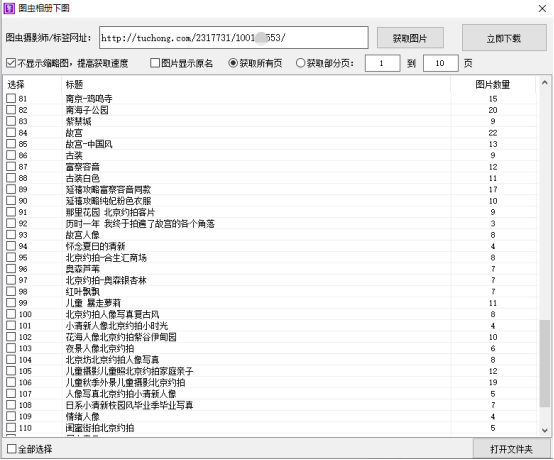Viewport: 554px width, 460px height.
Task: Click the 获取图片 button
Action: click(x=410, y=38)
